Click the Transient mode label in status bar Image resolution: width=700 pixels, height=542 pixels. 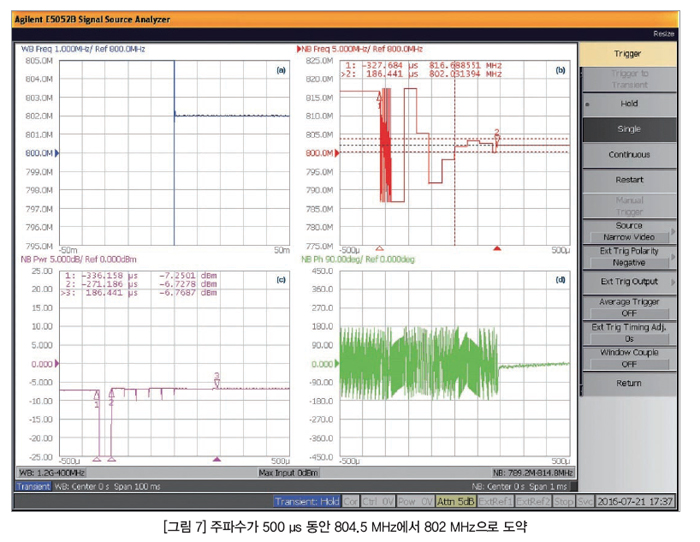[x=33, y=487]
